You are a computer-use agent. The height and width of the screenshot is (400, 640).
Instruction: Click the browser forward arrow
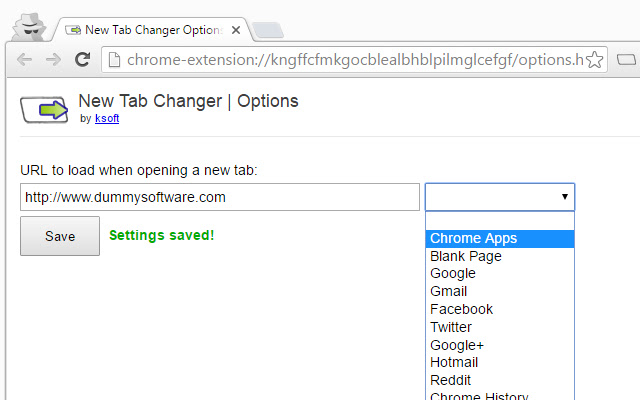pos(53,60)
